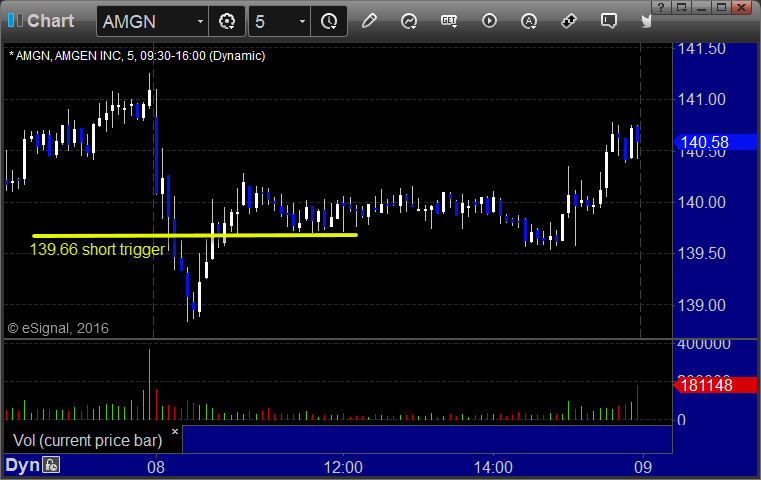
Task: Select the pencil drawing tool
Action: point(369,21)
